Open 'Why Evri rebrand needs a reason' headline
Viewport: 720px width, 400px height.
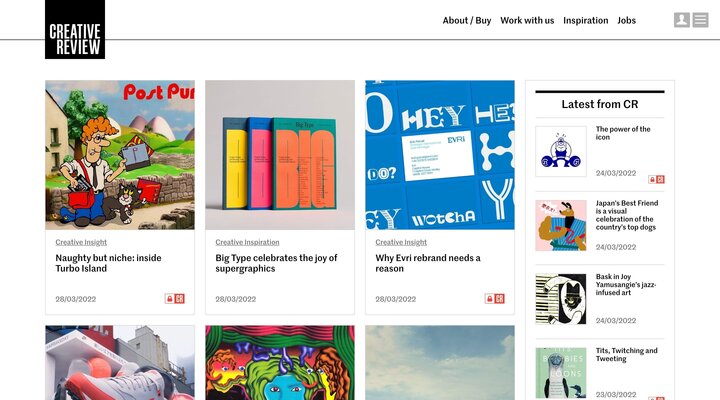[428, 264]
